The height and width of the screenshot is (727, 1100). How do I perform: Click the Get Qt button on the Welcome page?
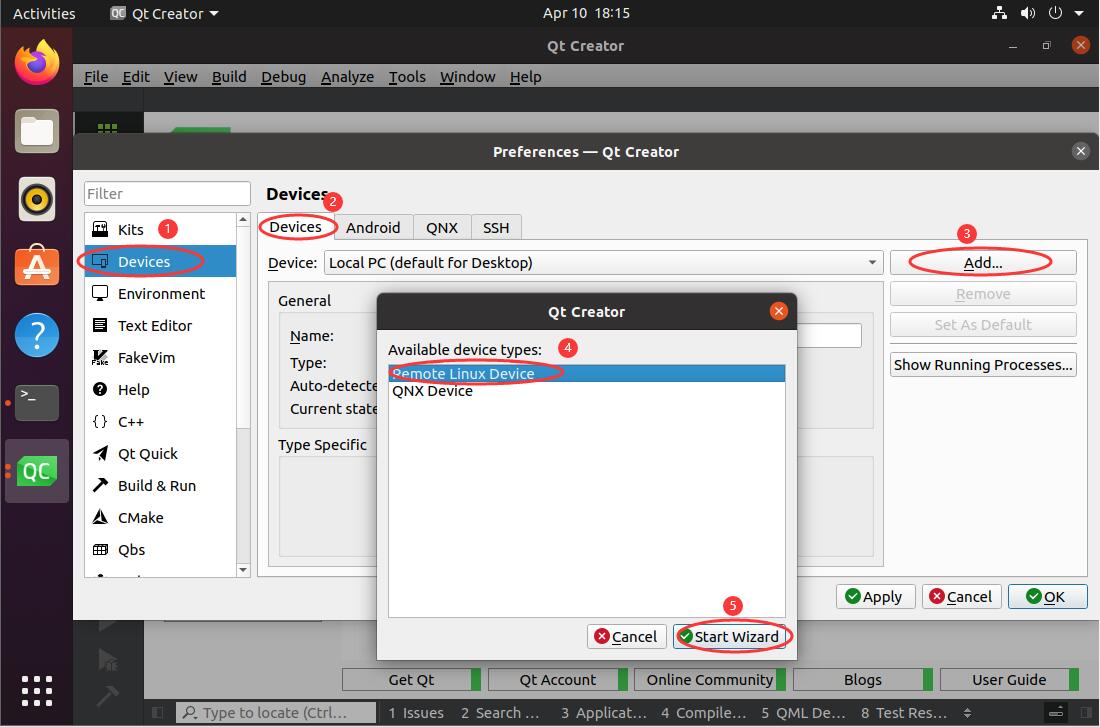[411, 679]
